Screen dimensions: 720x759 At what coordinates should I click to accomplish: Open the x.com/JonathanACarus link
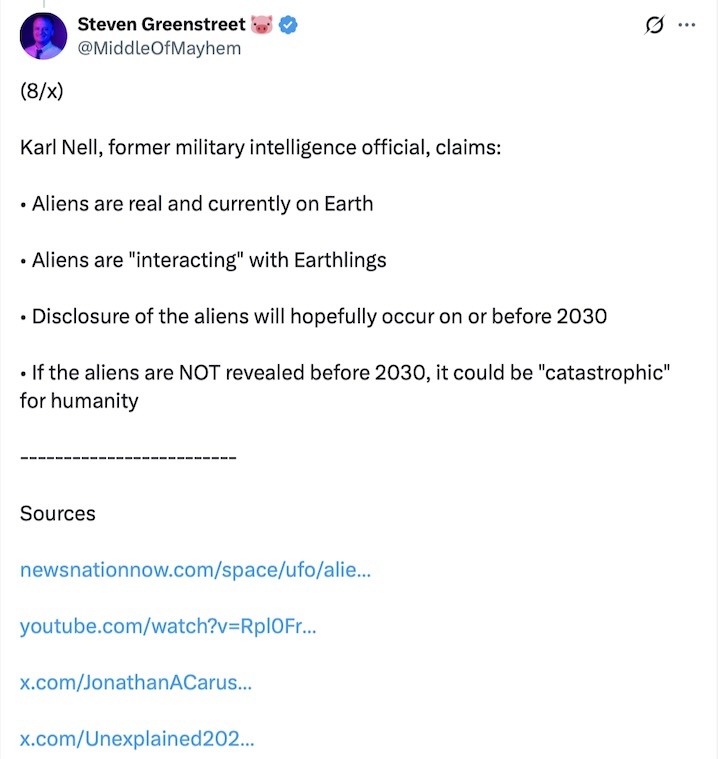tap(136, 683)
